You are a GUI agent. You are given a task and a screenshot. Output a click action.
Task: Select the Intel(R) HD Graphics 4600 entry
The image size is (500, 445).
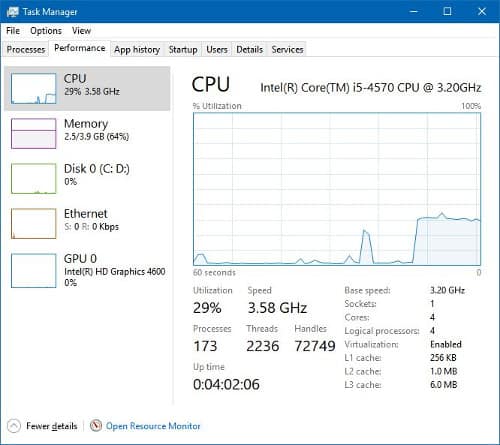point(87,270)
